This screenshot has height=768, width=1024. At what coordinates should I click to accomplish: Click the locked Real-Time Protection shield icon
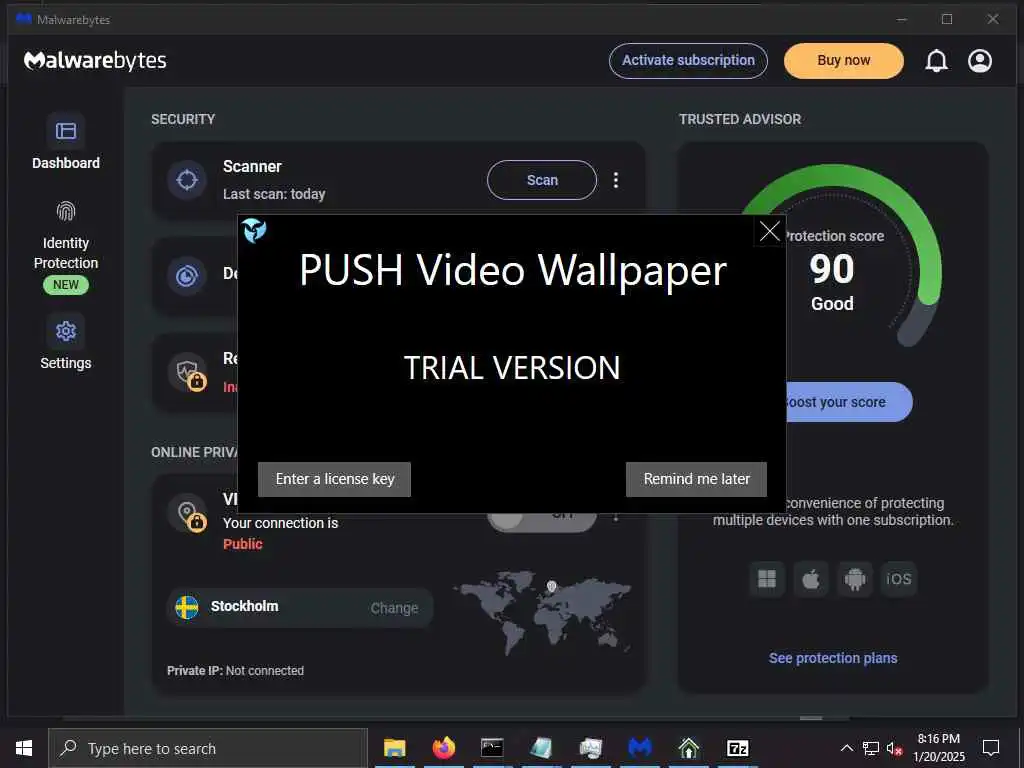[x=188, y=373]
